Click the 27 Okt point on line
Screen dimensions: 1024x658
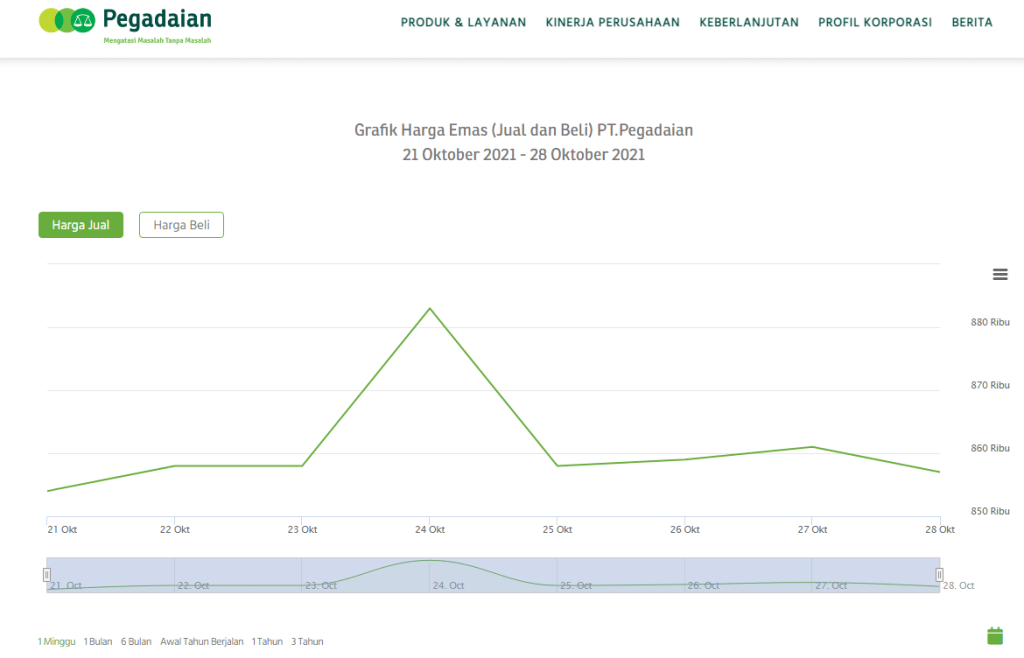point(812,447)
